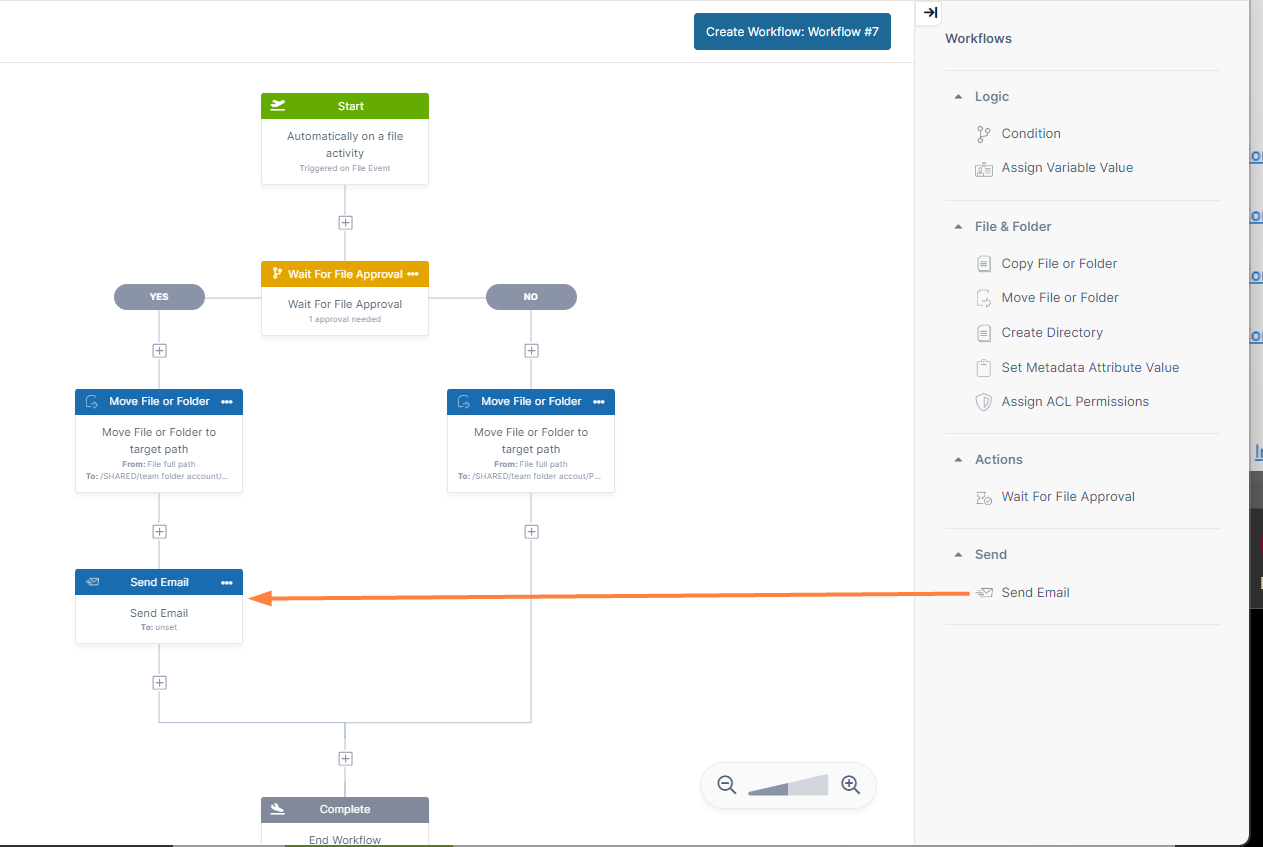Screen dimensions: 1263x847
Task: Add a step below the Start node
Action: 345,222
